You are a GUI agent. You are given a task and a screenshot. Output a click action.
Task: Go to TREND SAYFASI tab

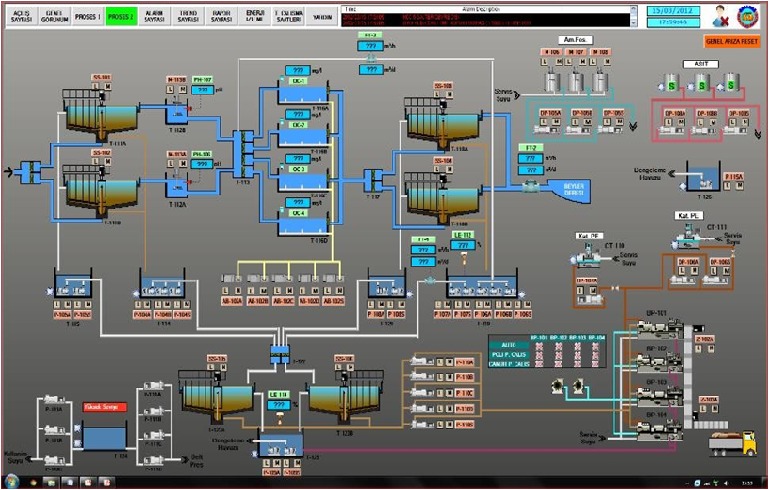(x=188, y=17)
